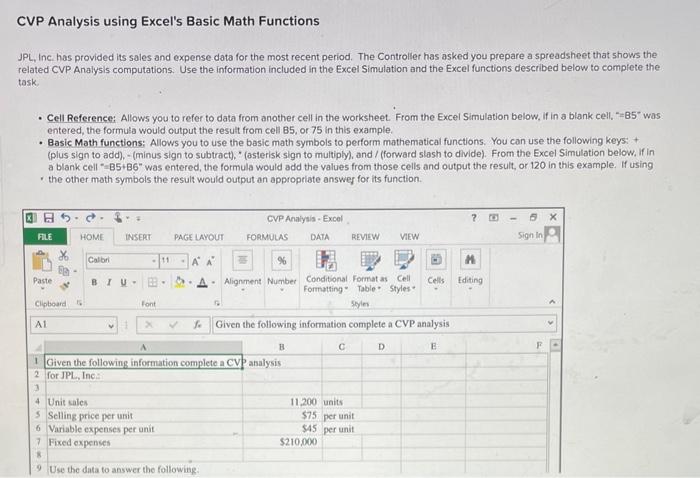This screenshot has width=700, height=478.
Task: Toggle Italic formatting
Action: 108,282
